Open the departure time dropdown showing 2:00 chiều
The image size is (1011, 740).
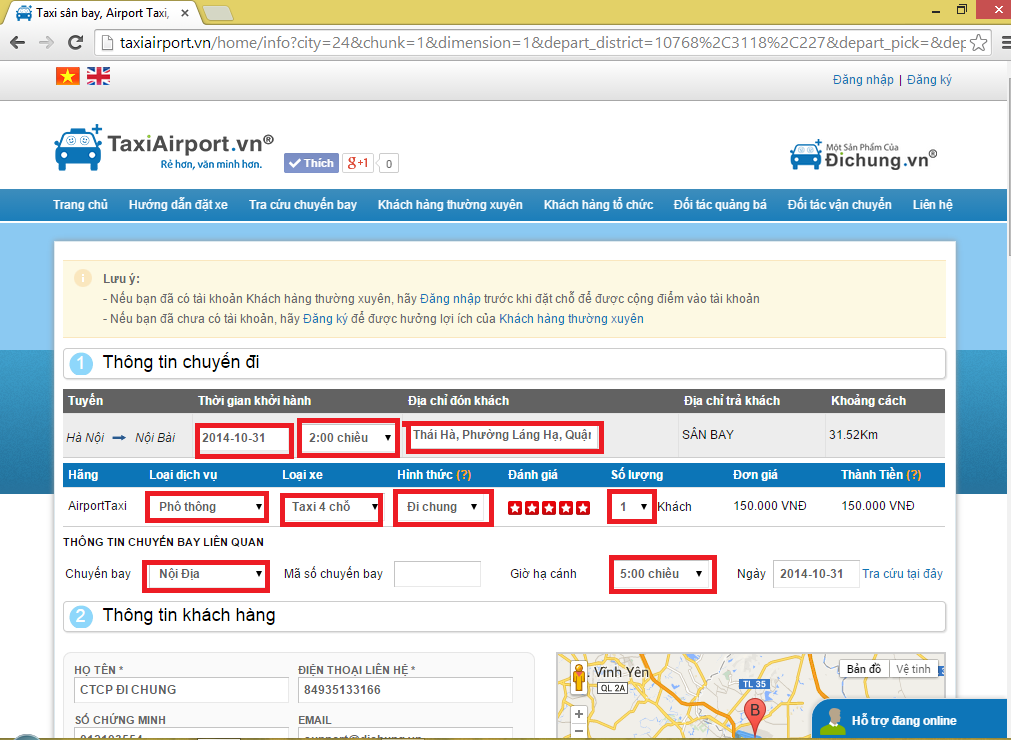pyautogui.click(x=349, y=438)
